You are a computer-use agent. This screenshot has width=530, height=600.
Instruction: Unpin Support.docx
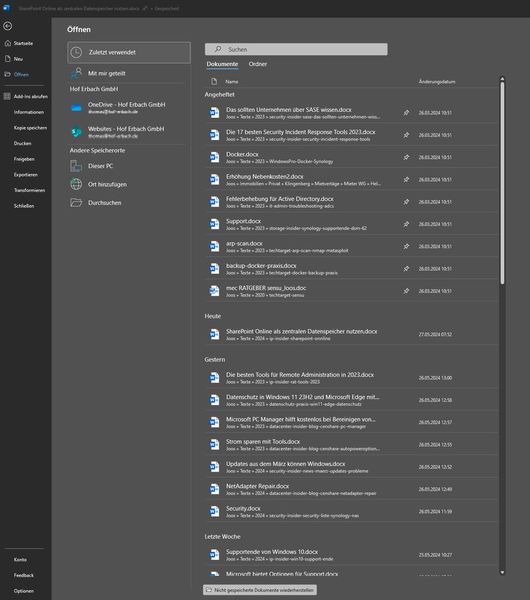[x=406, y=224]
